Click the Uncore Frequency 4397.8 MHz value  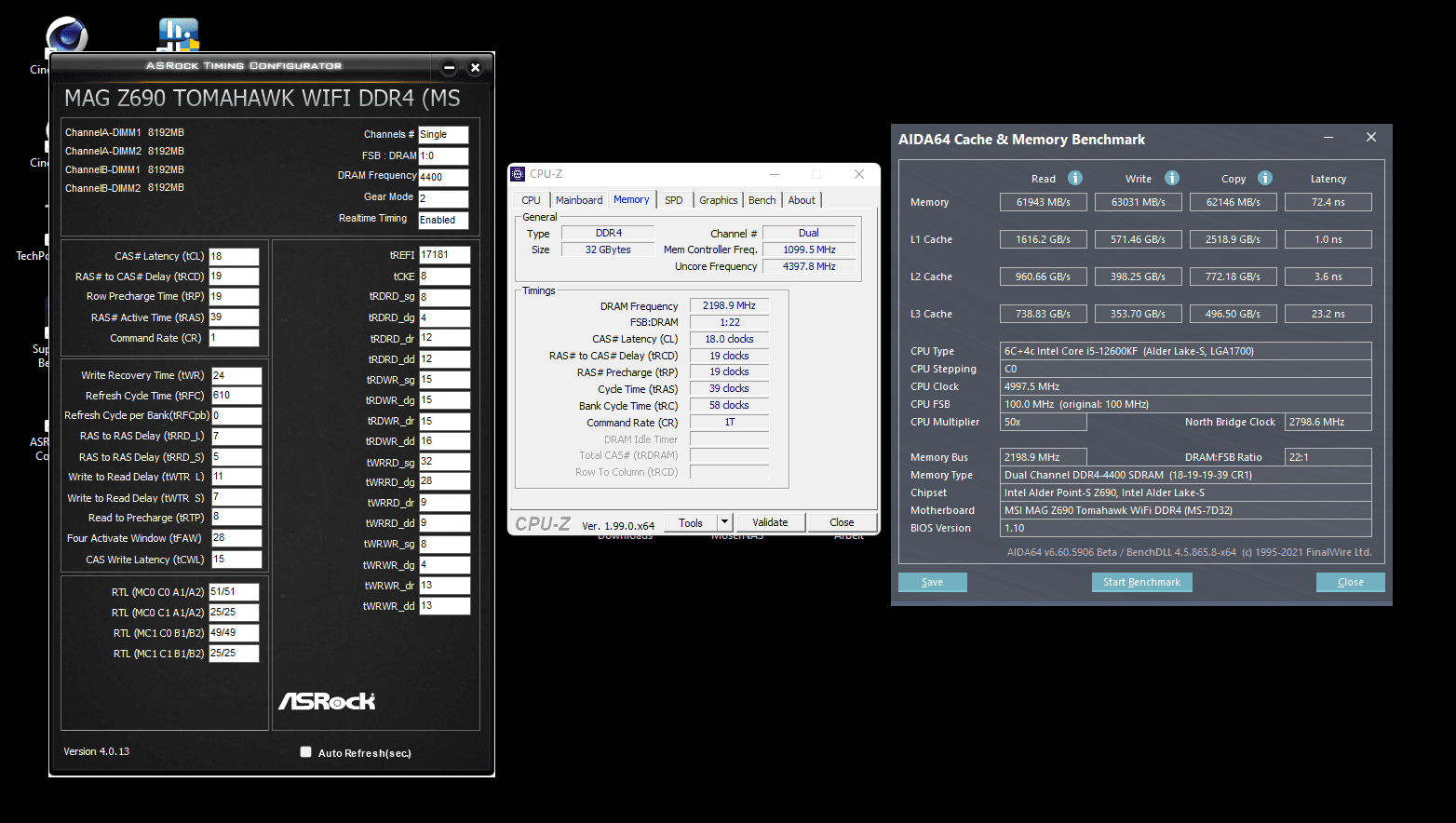point(809,266)
